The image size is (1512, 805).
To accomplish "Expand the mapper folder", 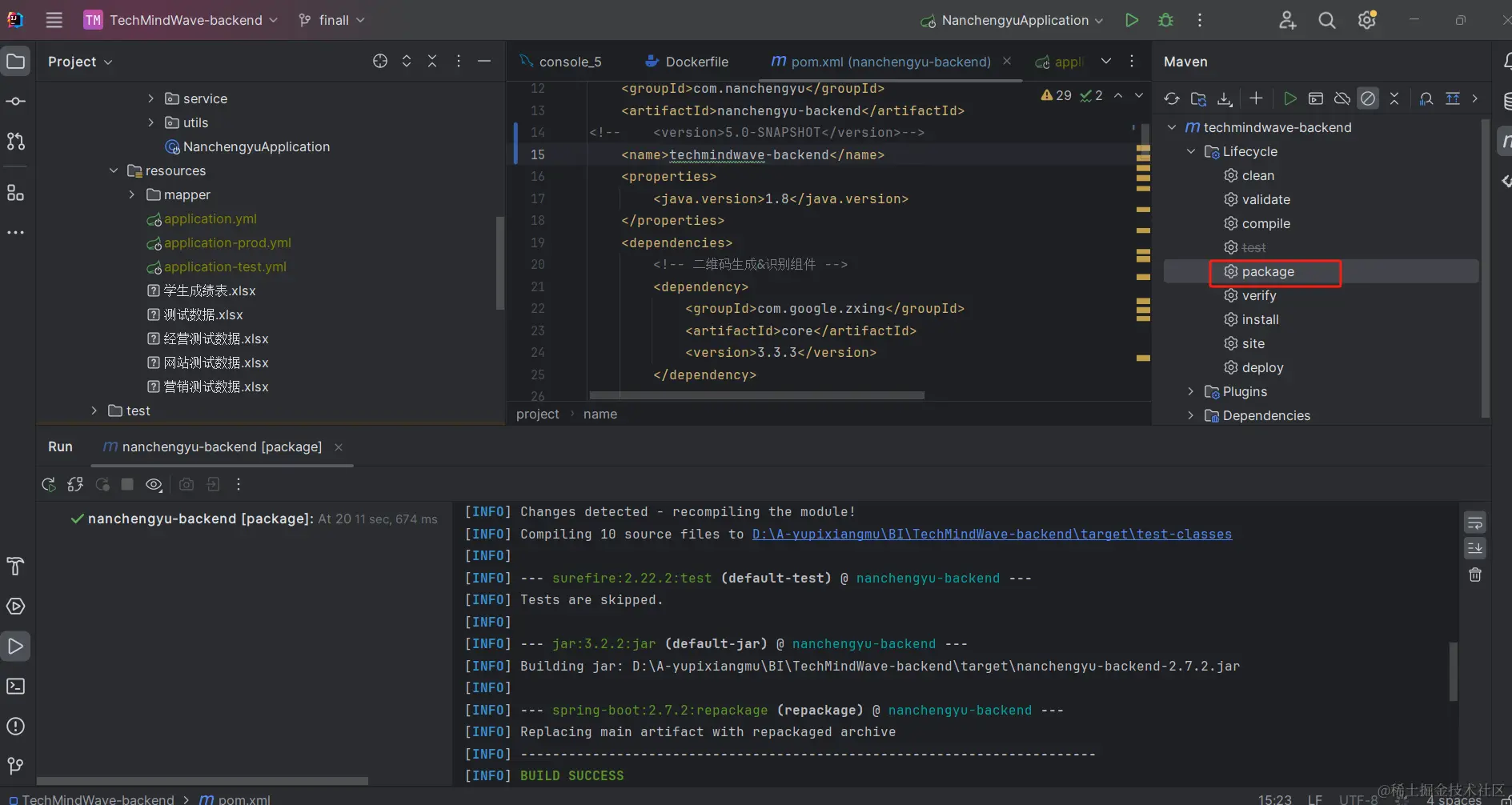I will tap(132, 194).
